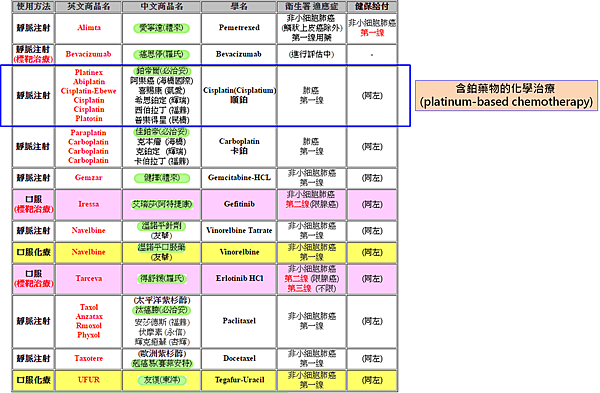This screenshot has height=393, width=600.
Task: Click the Taxotere brand name
Action: click(x=89, y=358)
